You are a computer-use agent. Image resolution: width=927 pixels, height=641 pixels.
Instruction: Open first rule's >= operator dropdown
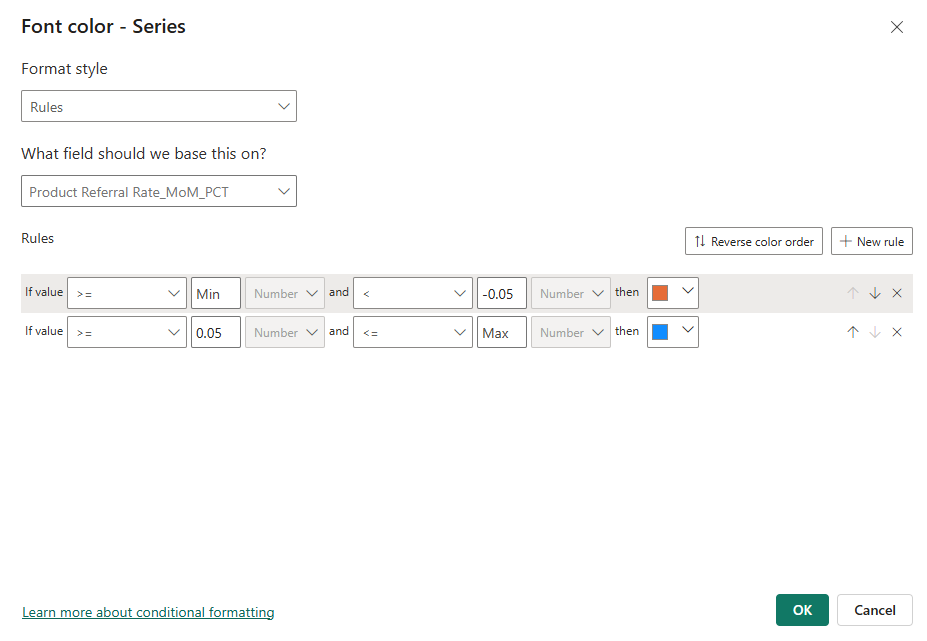(127, 293)
